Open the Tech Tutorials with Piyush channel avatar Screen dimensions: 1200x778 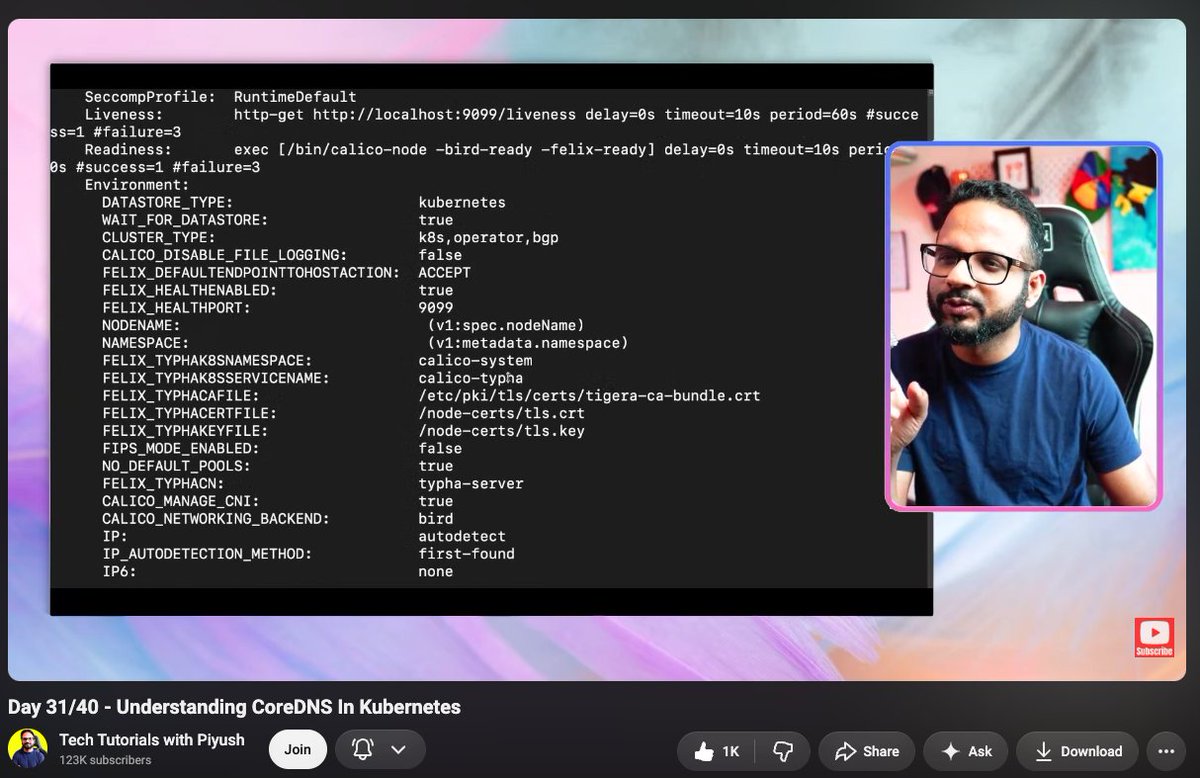tap(27, 749)
